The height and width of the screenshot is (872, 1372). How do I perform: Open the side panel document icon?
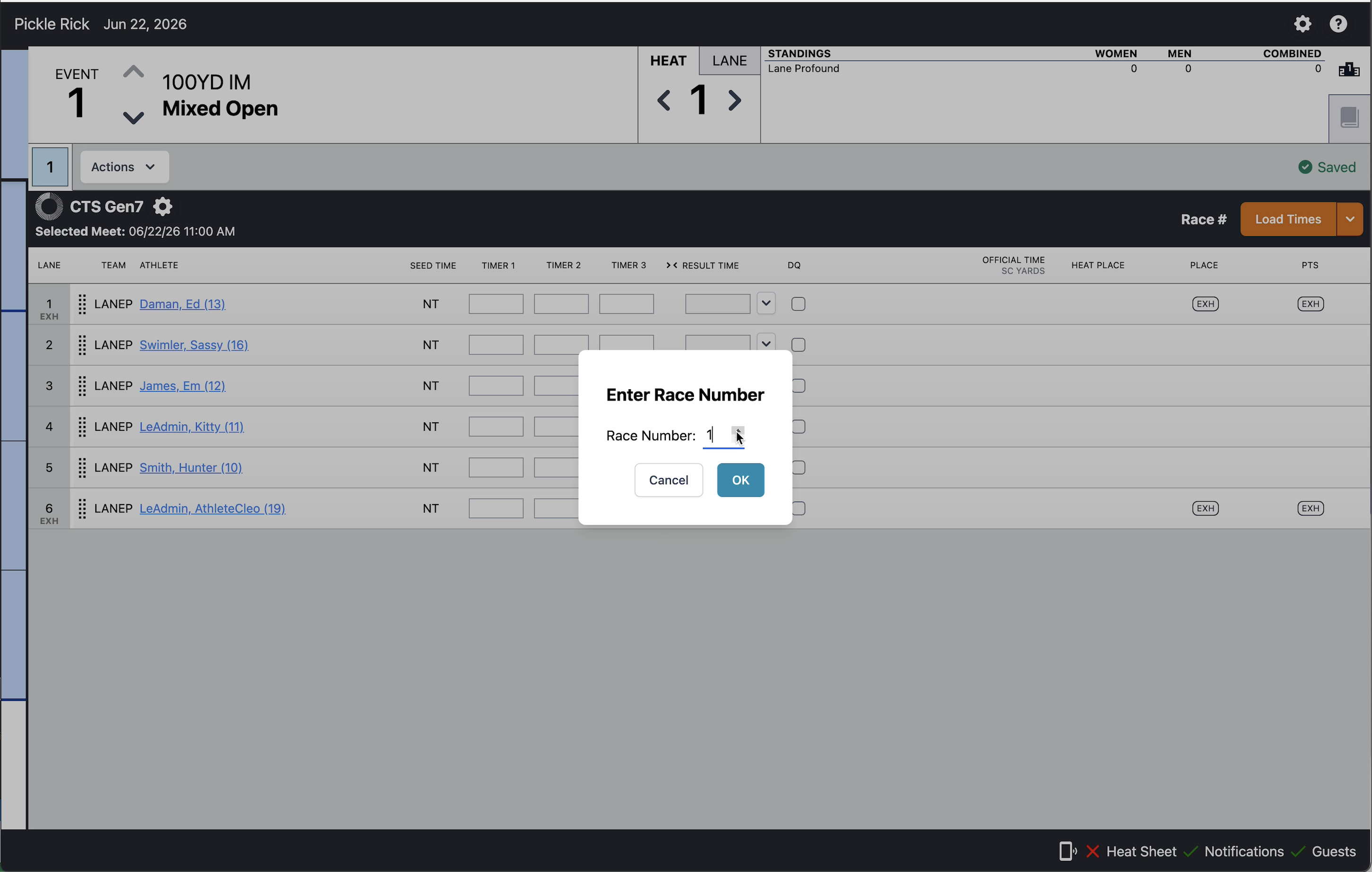tap(1349, 118)
